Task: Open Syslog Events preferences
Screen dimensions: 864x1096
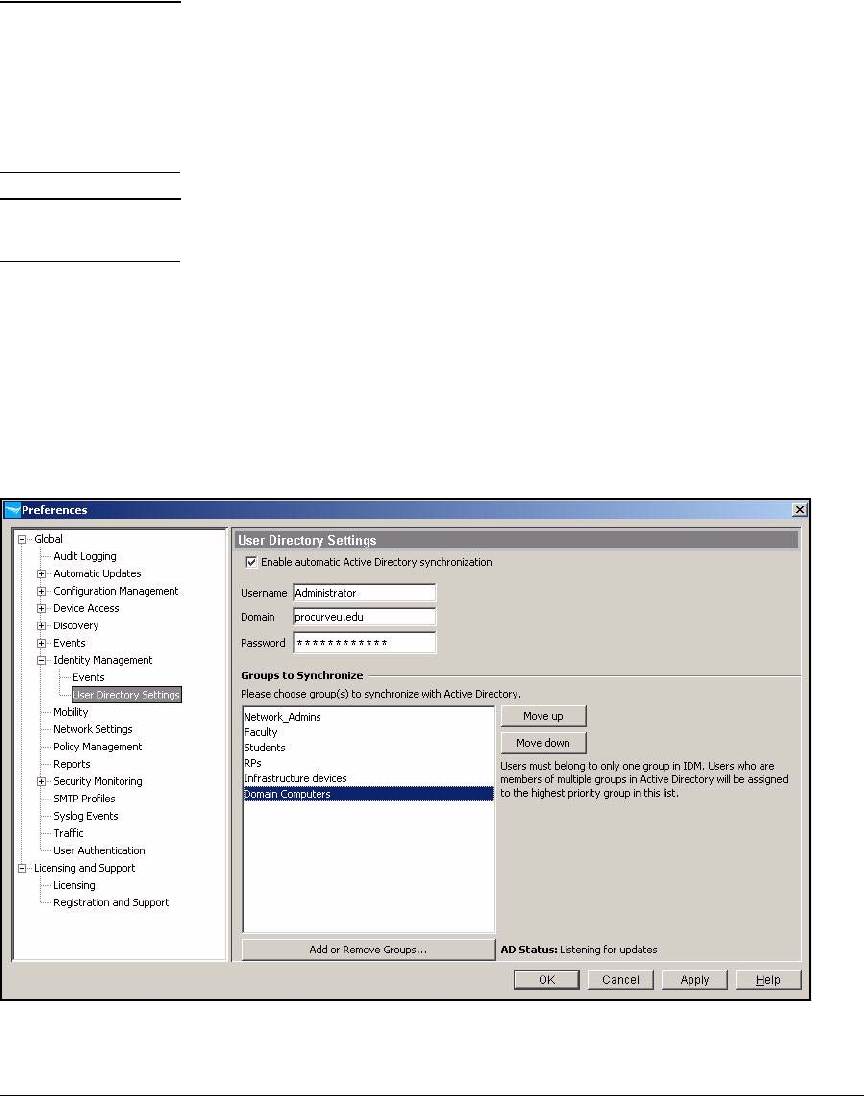Action: click(85, 816)
